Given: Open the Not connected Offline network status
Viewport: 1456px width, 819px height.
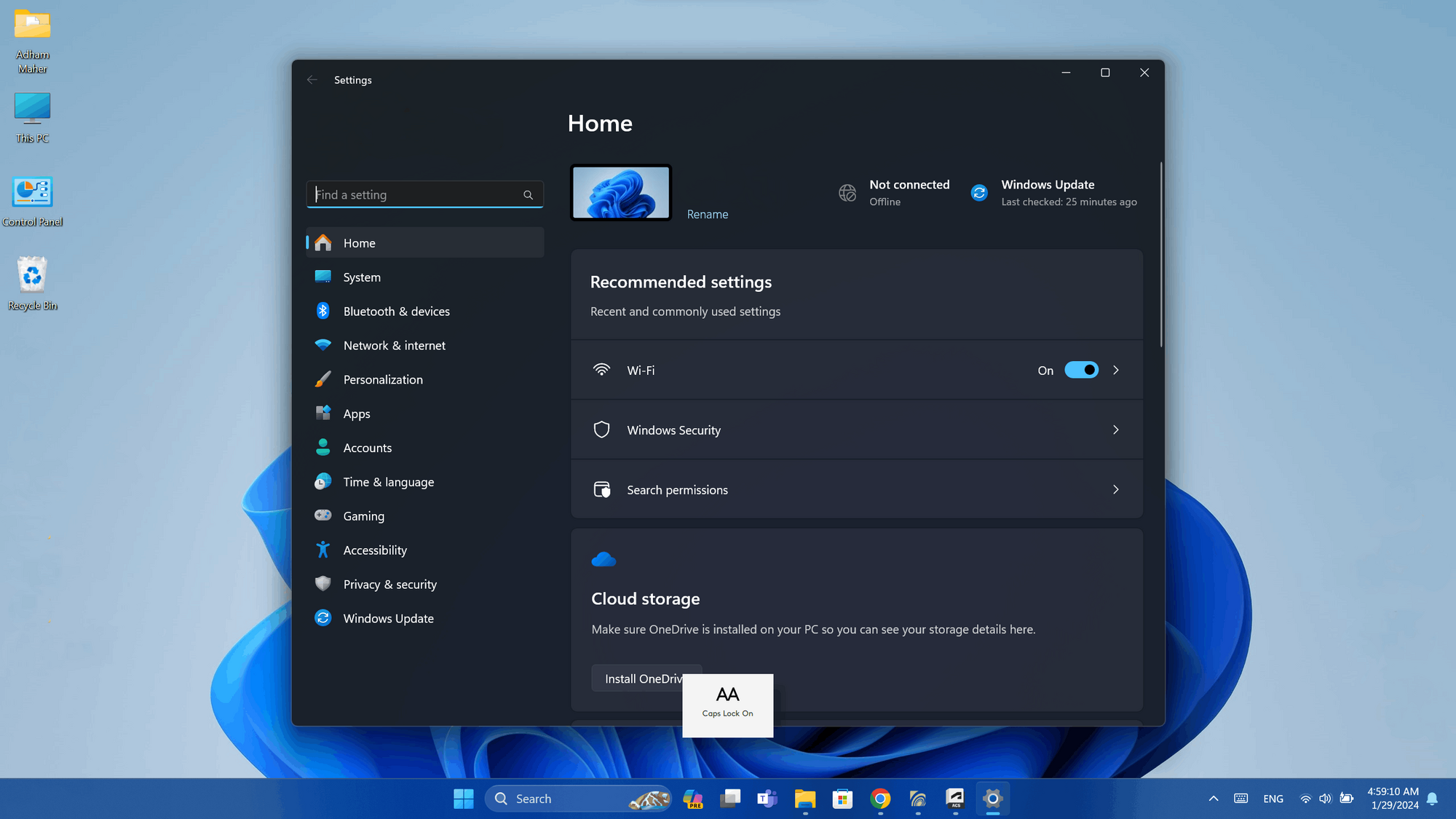Looking at the screenshot, I should 895,193.
